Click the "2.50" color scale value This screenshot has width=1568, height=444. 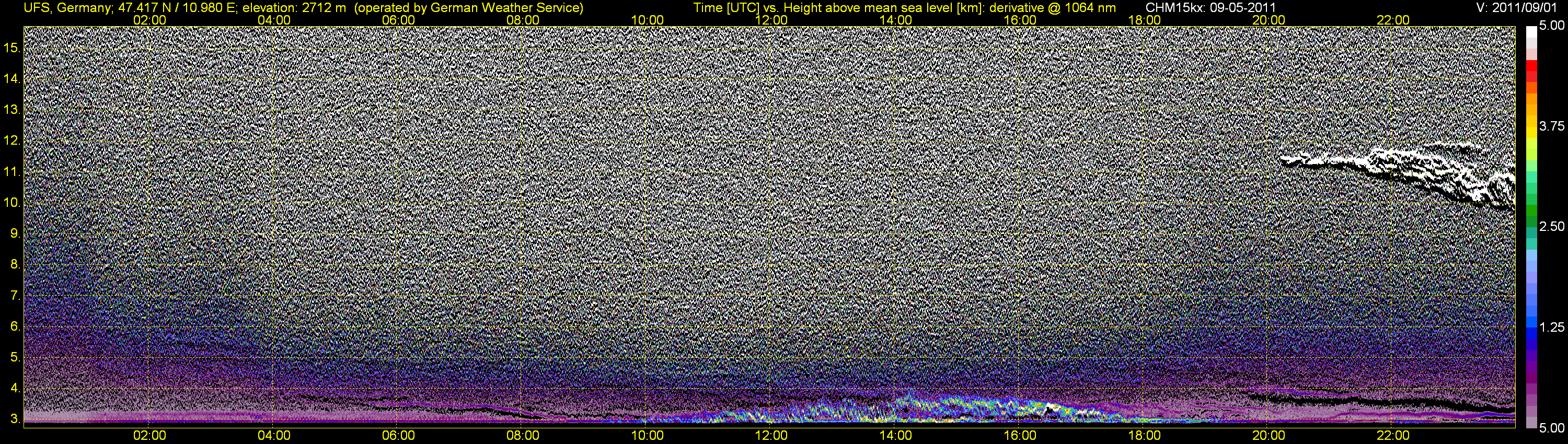pos(1552,227)
